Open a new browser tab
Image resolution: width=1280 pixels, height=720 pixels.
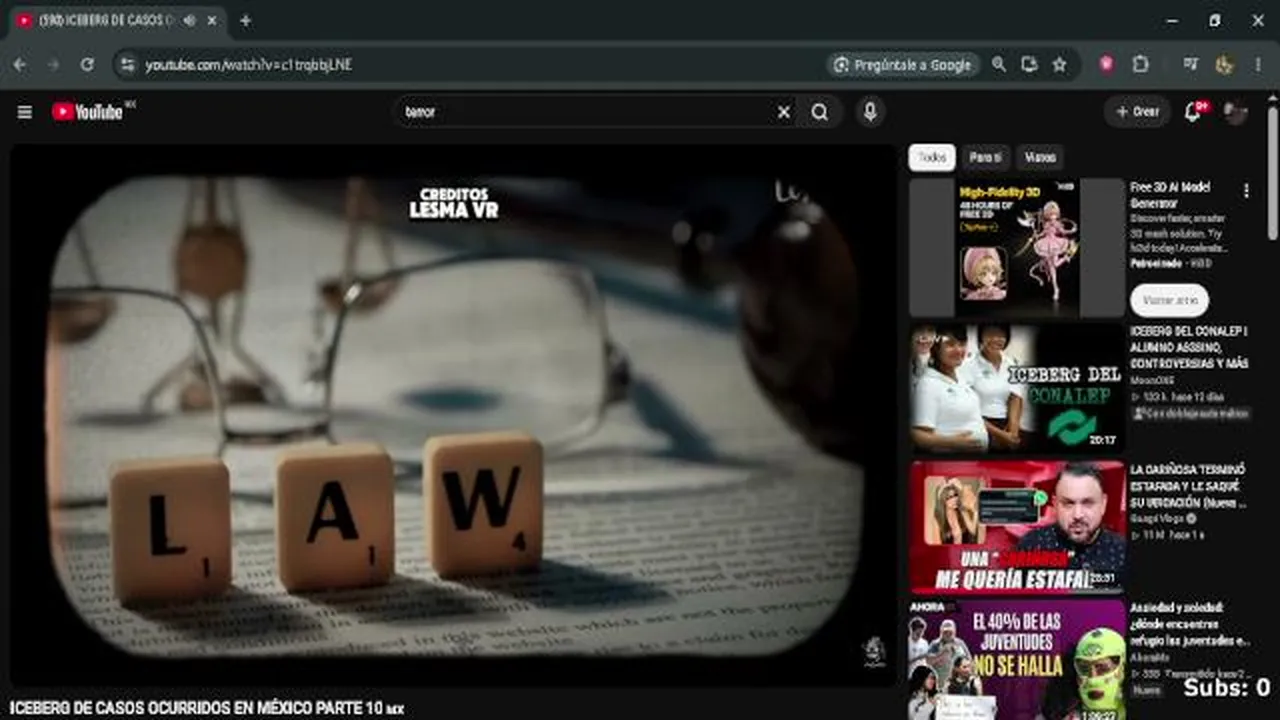(x=245, y=21)
